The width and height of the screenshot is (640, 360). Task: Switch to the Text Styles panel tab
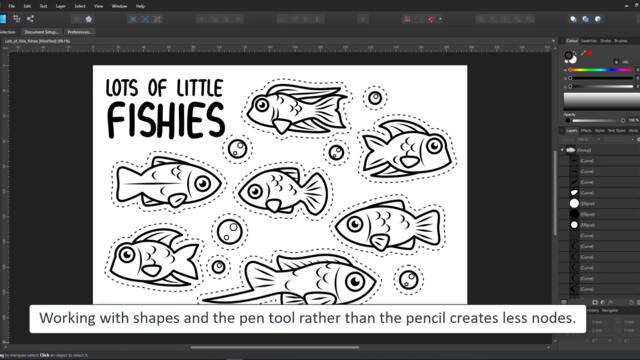click(616, 131)
